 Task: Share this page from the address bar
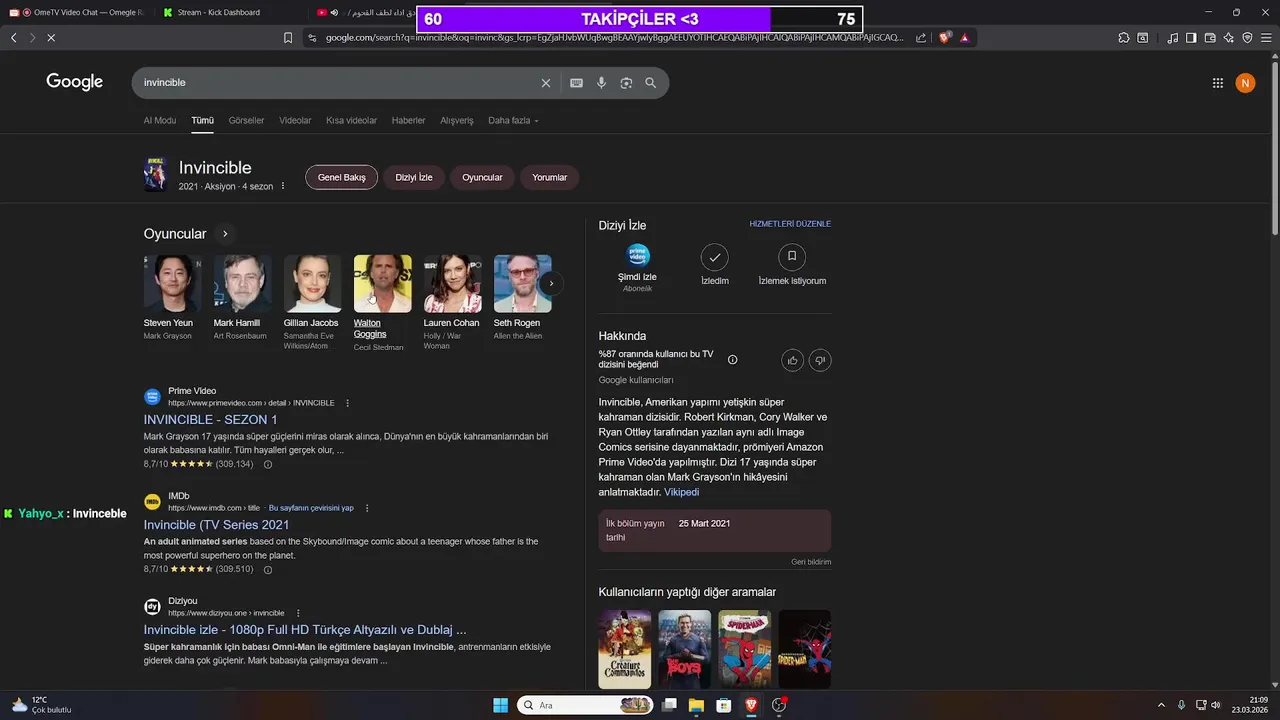(920, 37)
